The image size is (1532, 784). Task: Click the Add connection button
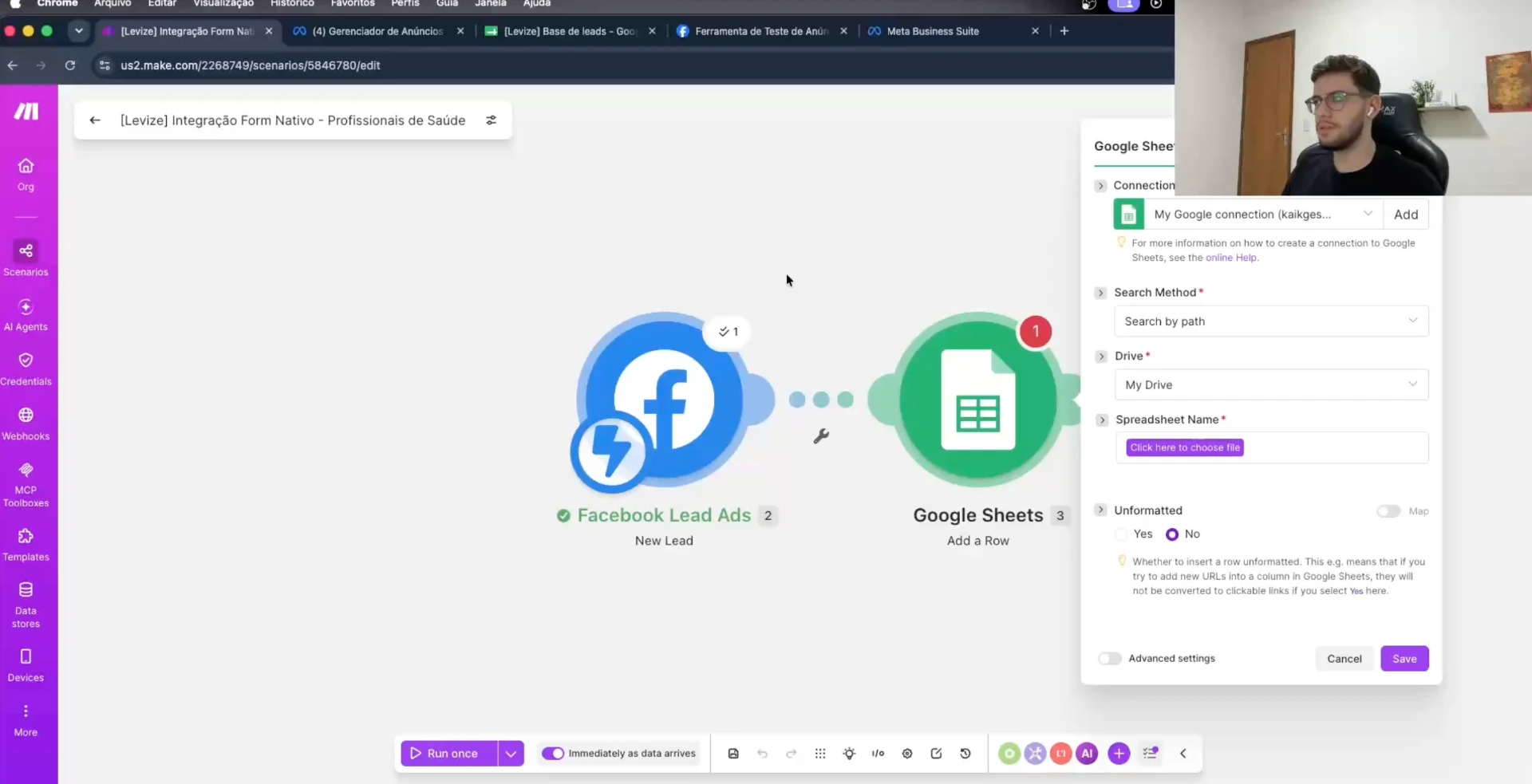point(1406,215)
